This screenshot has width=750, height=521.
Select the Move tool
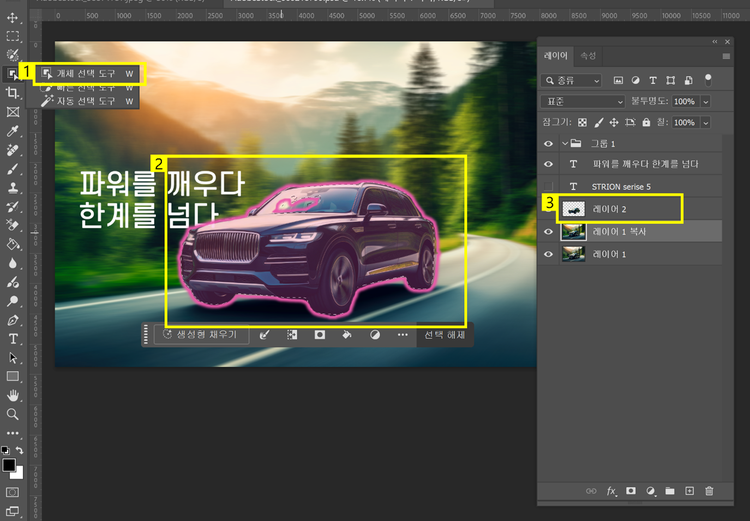click(x=12, y=18)
